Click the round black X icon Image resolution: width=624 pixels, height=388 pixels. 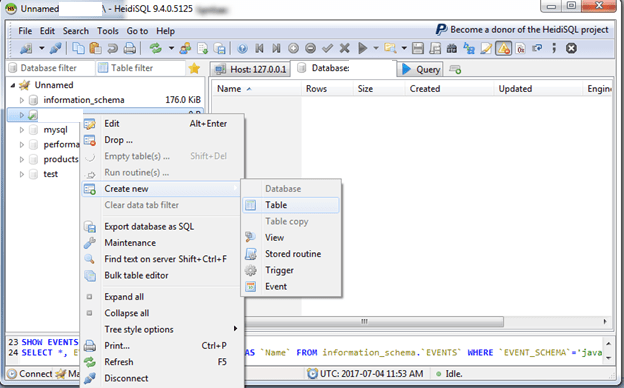click(571, 49)
